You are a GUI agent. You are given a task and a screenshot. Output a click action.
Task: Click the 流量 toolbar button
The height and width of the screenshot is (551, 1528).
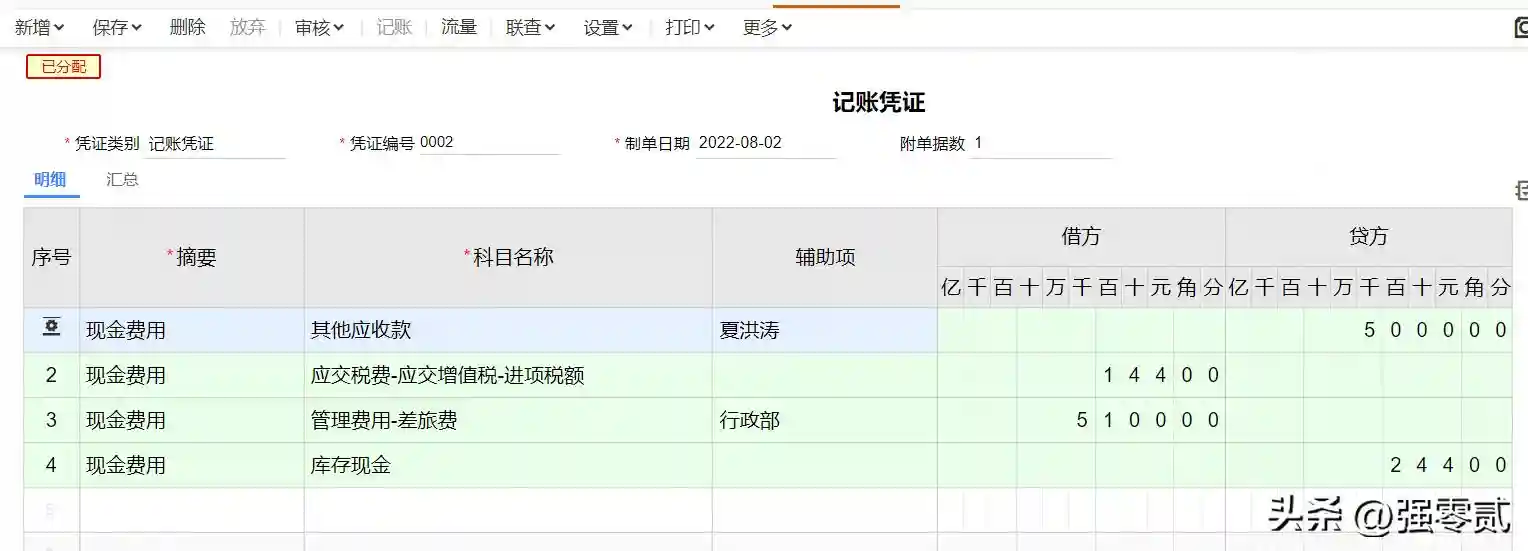click(x=459, y=28)
